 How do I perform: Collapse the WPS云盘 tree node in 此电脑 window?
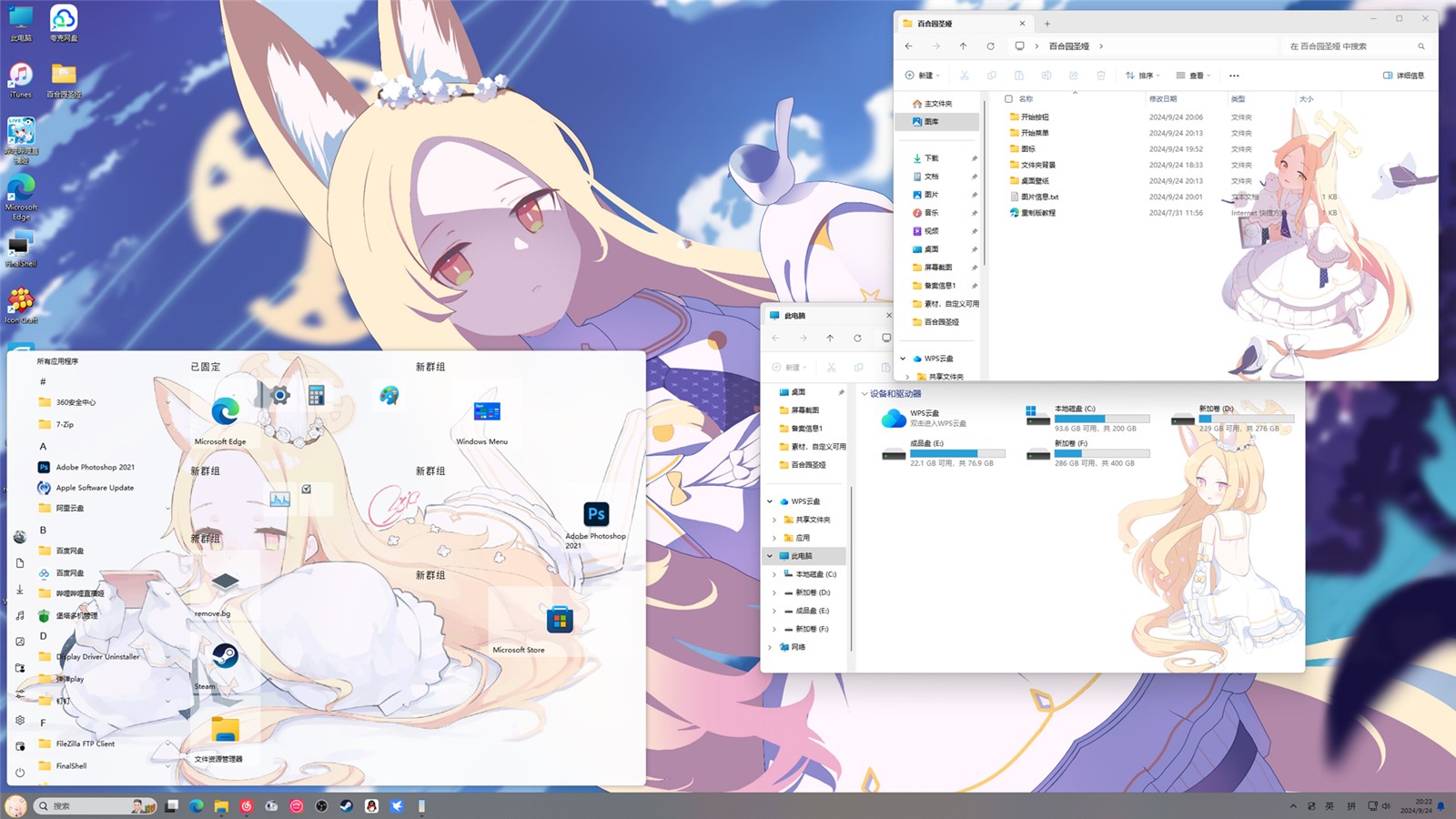point(770,501)
